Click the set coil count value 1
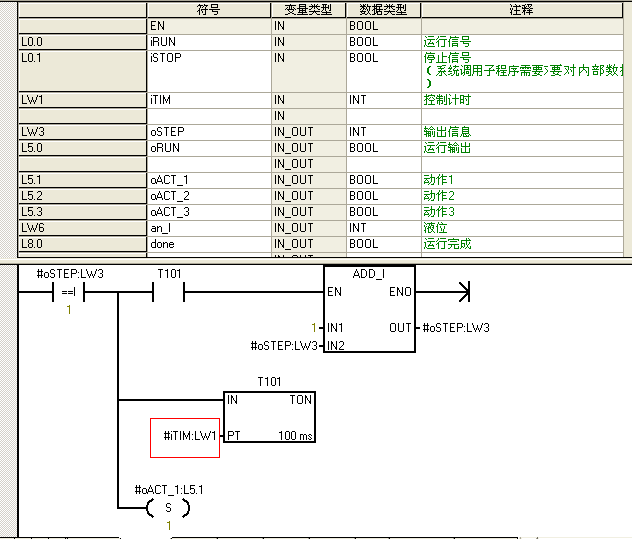This screenshot has width=632, height=539. pos(169,526)
